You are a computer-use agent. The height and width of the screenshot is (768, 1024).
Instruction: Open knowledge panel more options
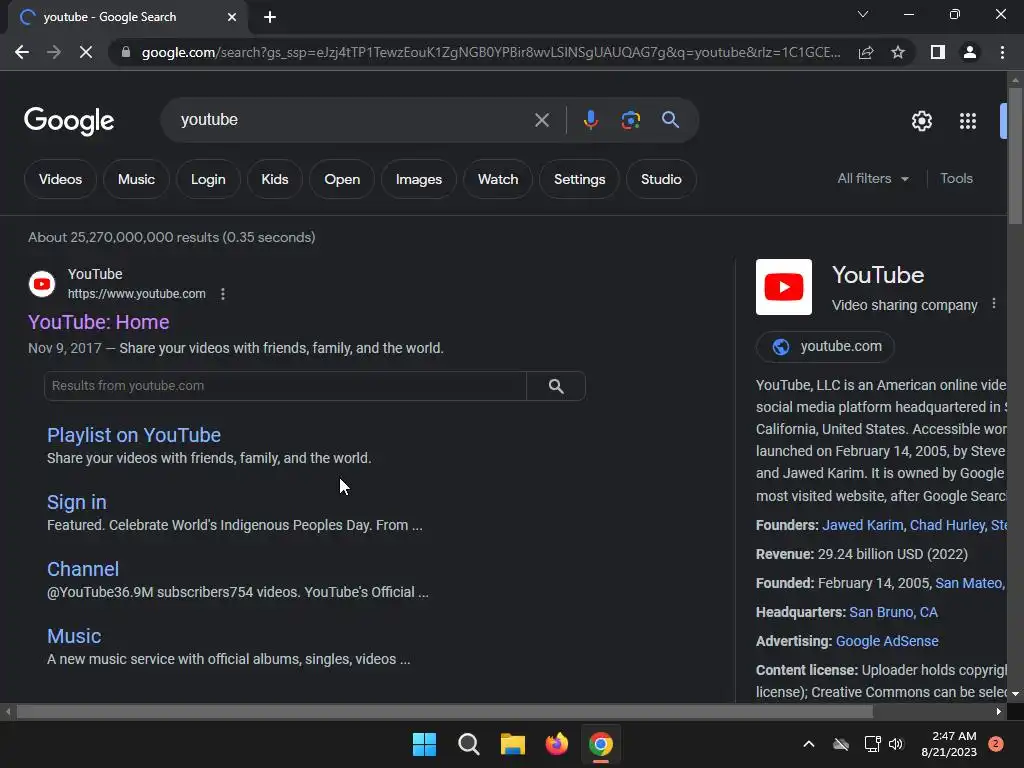point(993,304)
